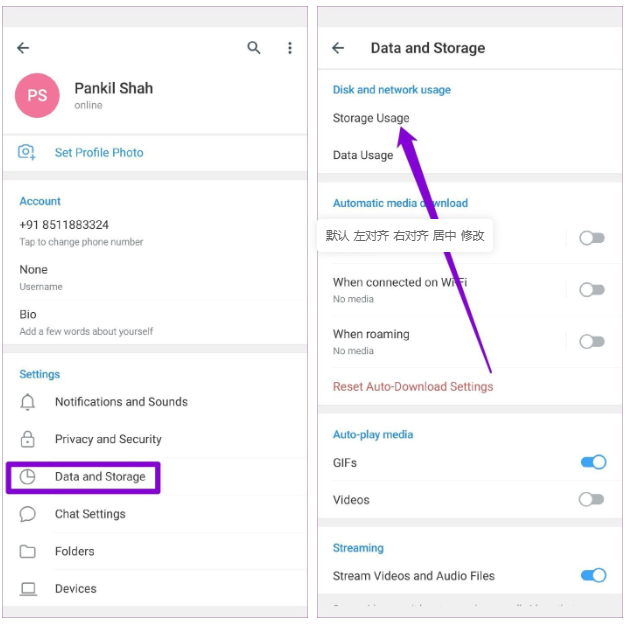Screen dimensions: 626x624
Task: Go back from Data and Storage
Action: [338, 48]
